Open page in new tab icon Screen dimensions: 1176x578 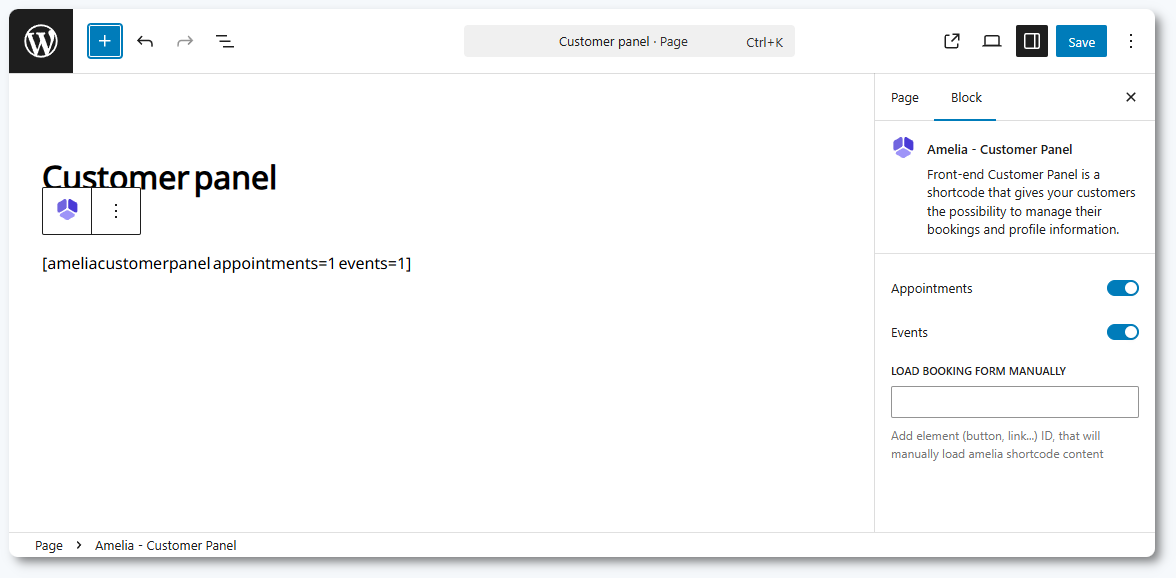[952, 42]
